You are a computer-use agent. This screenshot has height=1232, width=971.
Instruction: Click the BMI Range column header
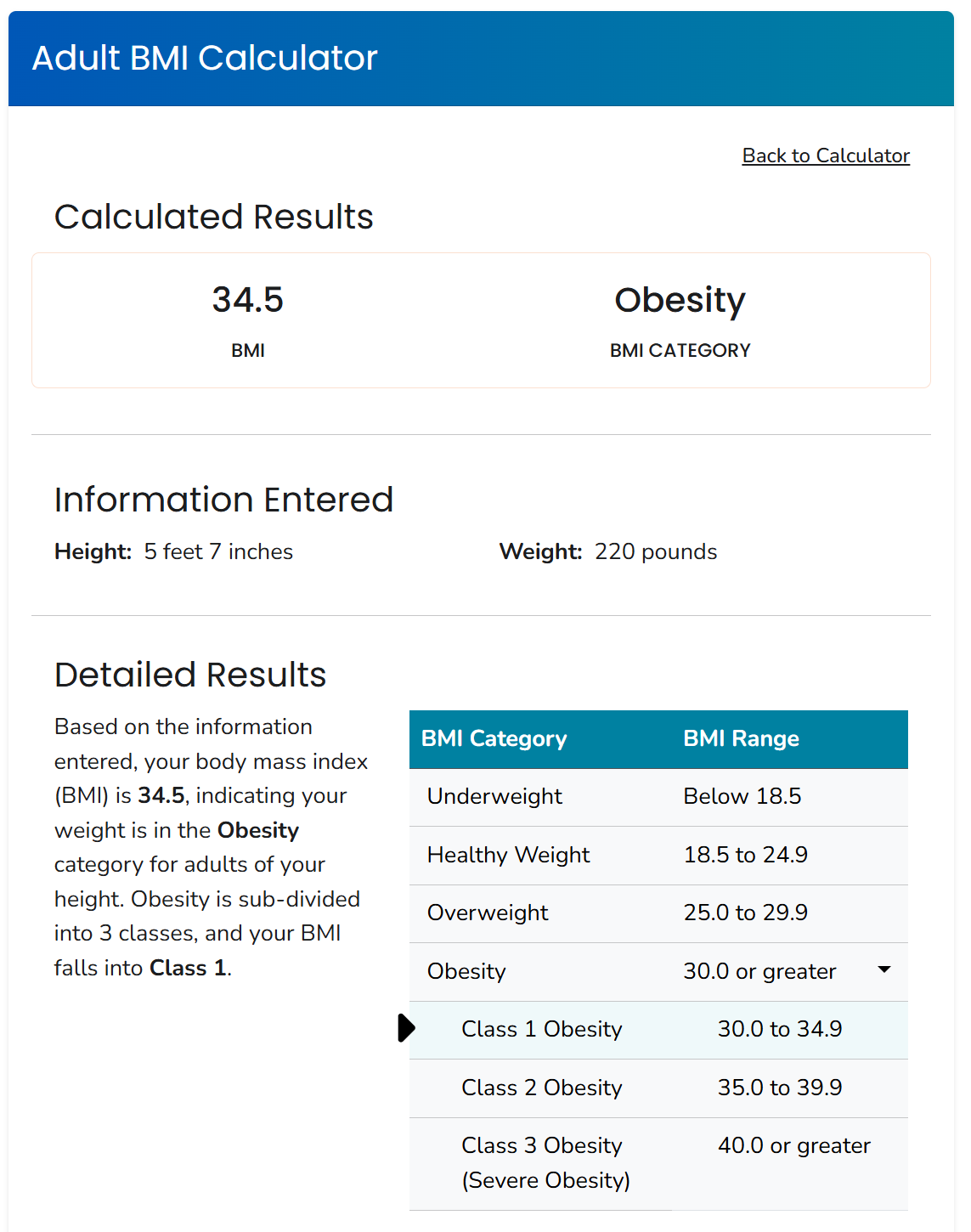(741, 739)
